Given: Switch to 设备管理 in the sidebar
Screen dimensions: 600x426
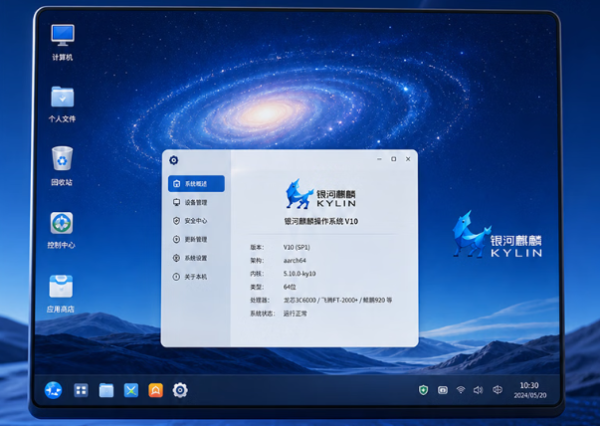Looking at the screenshot, I should pyautogui.click(x=196, y=202).
